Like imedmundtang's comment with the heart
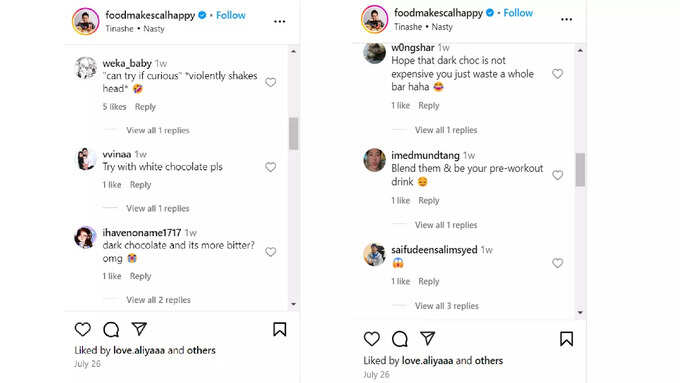680x383 pixels. coord(558,175)
